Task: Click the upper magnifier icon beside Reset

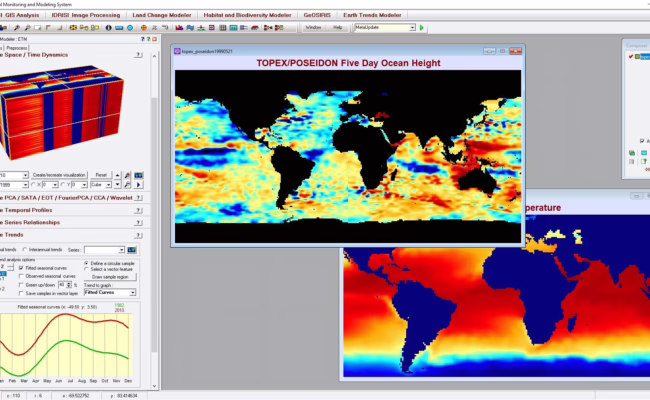Action: tap(127, 175)
